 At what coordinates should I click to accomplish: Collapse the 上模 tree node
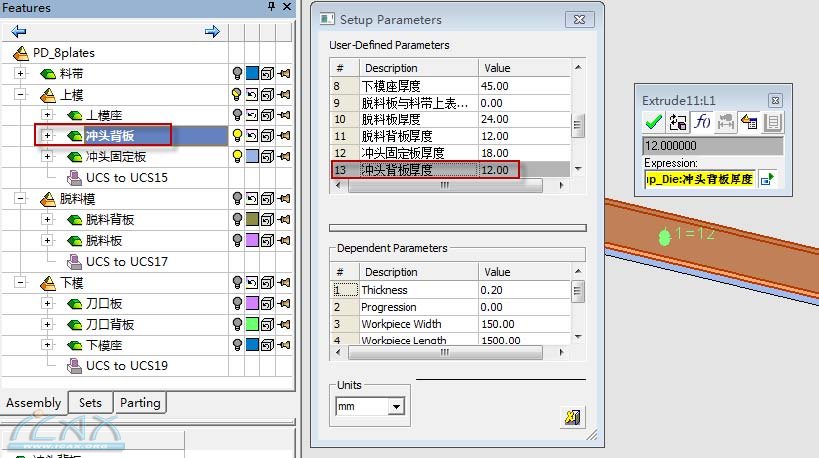pos(20,95)
